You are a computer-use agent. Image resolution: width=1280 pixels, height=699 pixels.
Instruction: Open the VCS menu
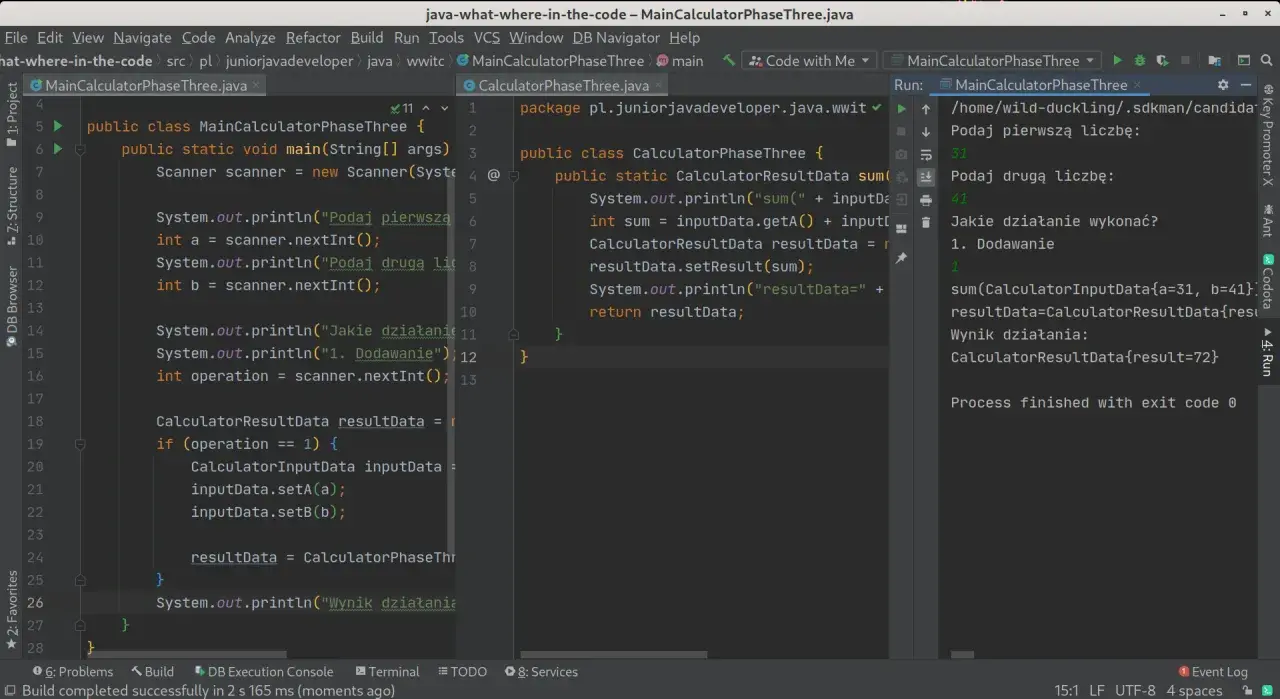486,37
